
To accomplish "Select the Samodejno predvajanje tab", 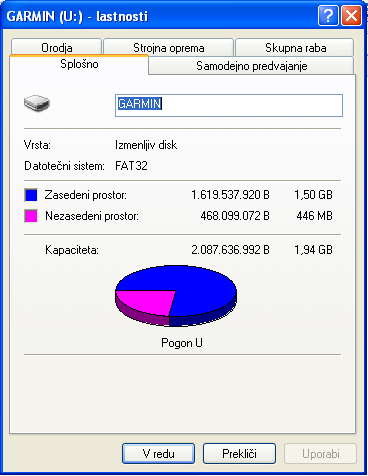I will [x=251, y=65].
